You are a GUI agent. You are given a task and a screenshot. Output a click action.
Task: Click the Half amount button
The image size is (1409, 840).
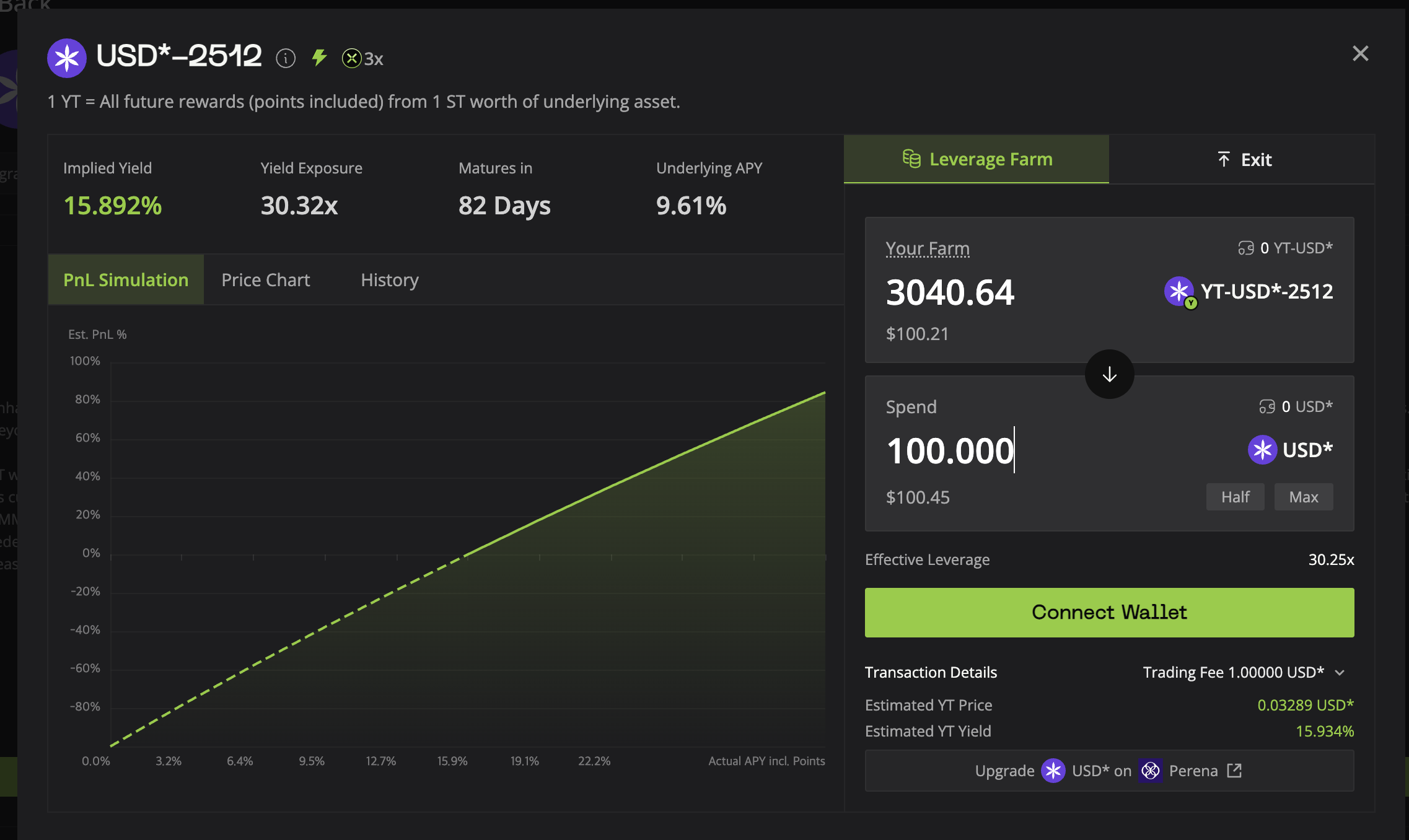(1235, 497)
